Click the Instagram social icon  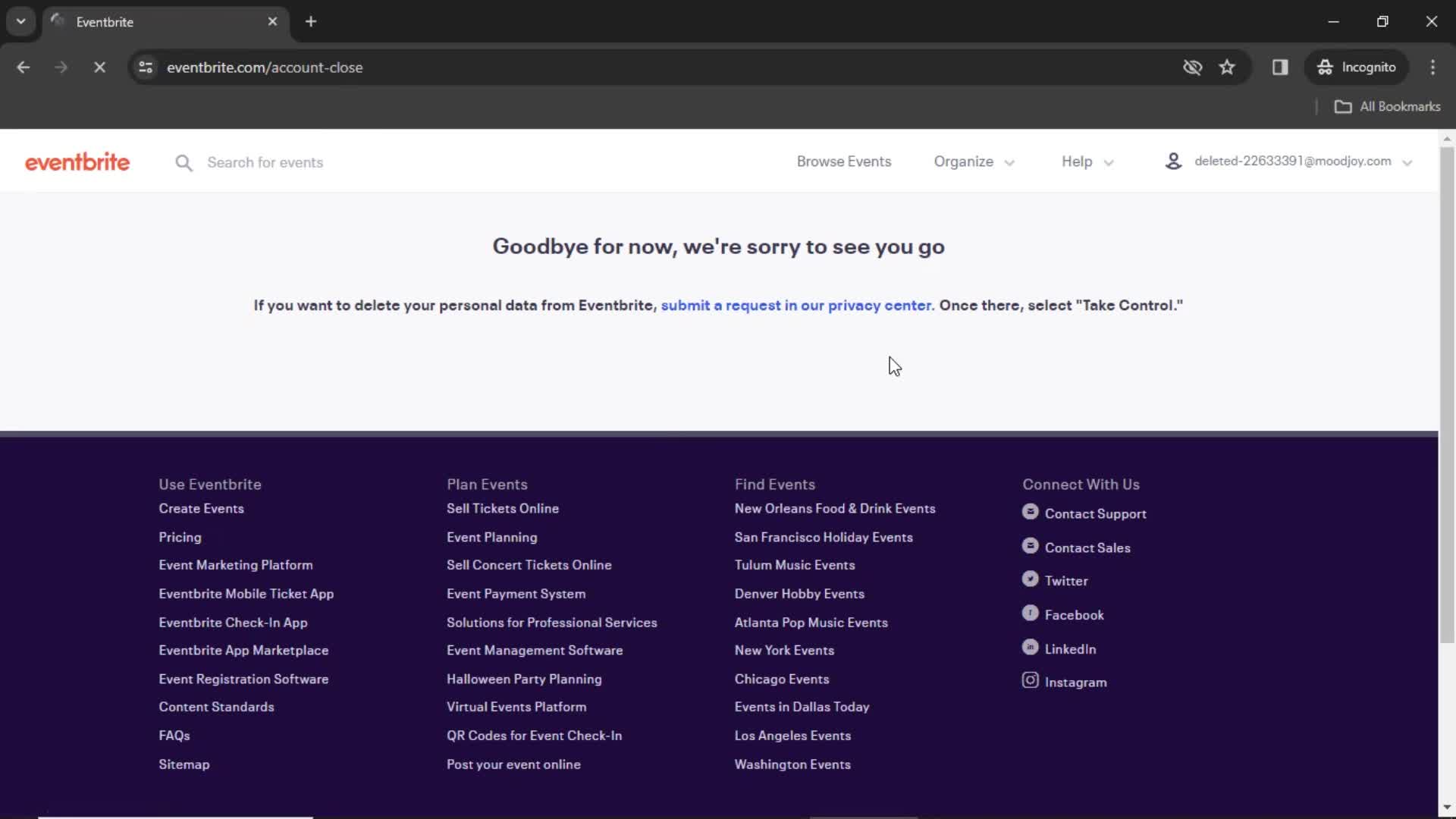(1031, 681)
